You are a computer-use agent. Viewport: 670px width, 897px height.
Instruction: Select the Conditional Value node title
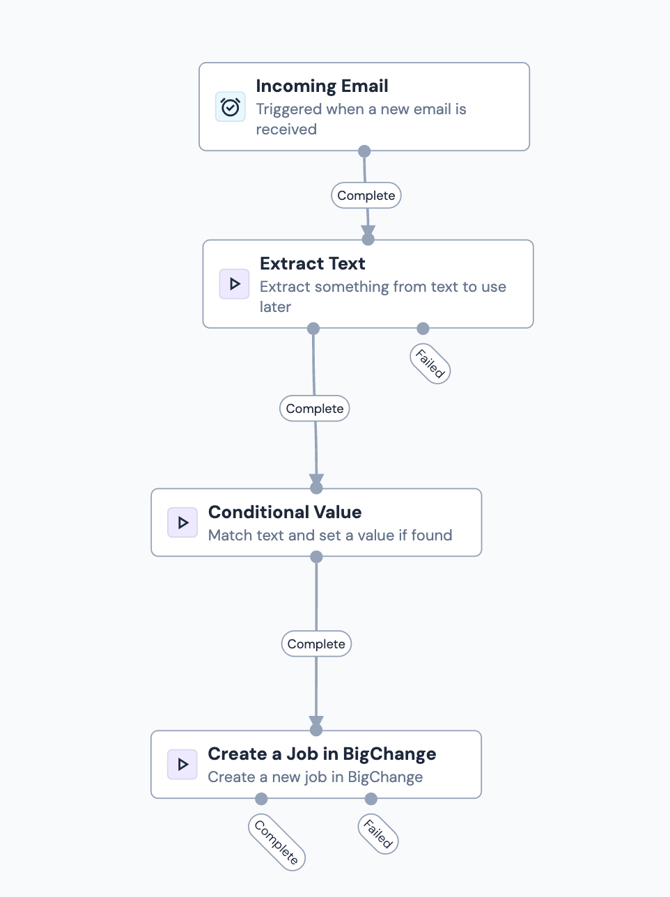(x=284, y=512)
